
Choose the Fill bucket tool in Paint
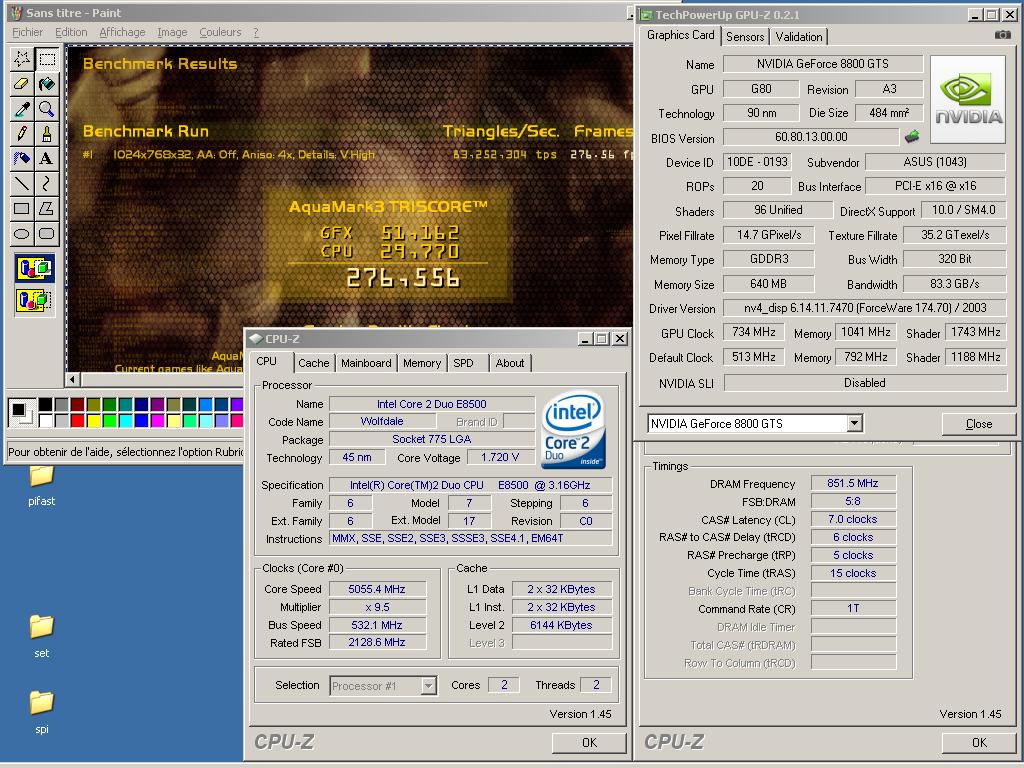click(47, 84)
